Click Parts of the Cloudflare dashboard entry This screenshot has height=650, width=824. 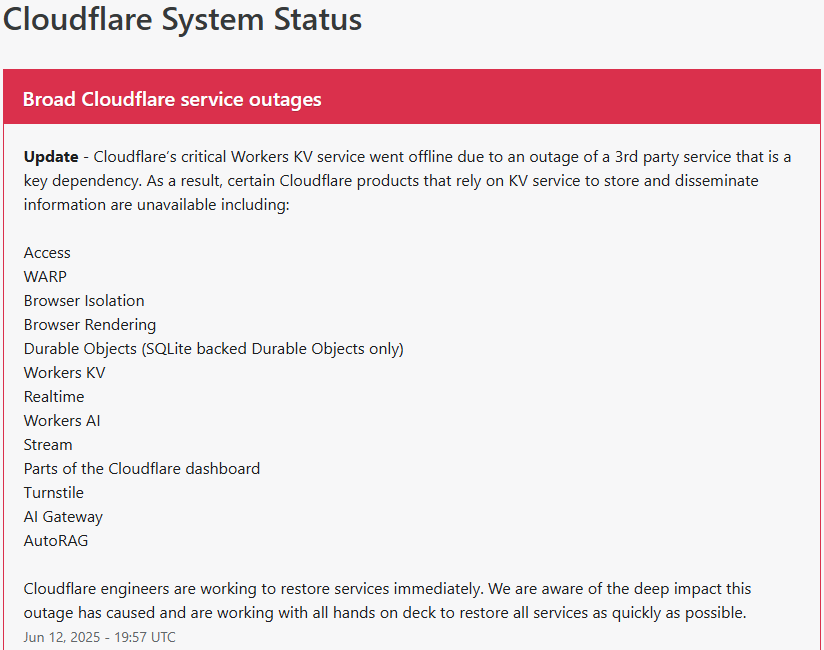pyautogui.click(x=142, y=469)
